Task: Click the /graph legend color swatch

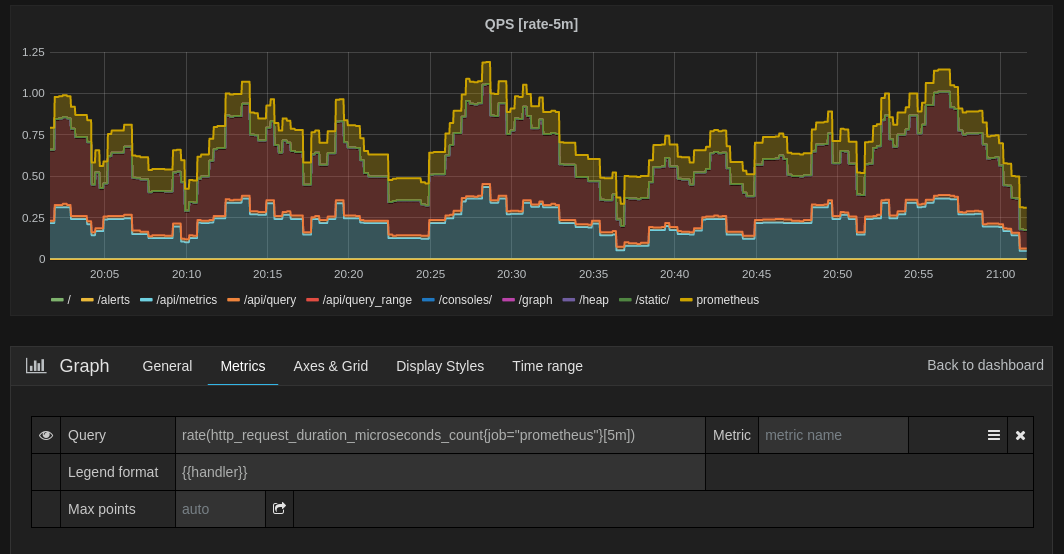Action: click(x=508, y=300)
